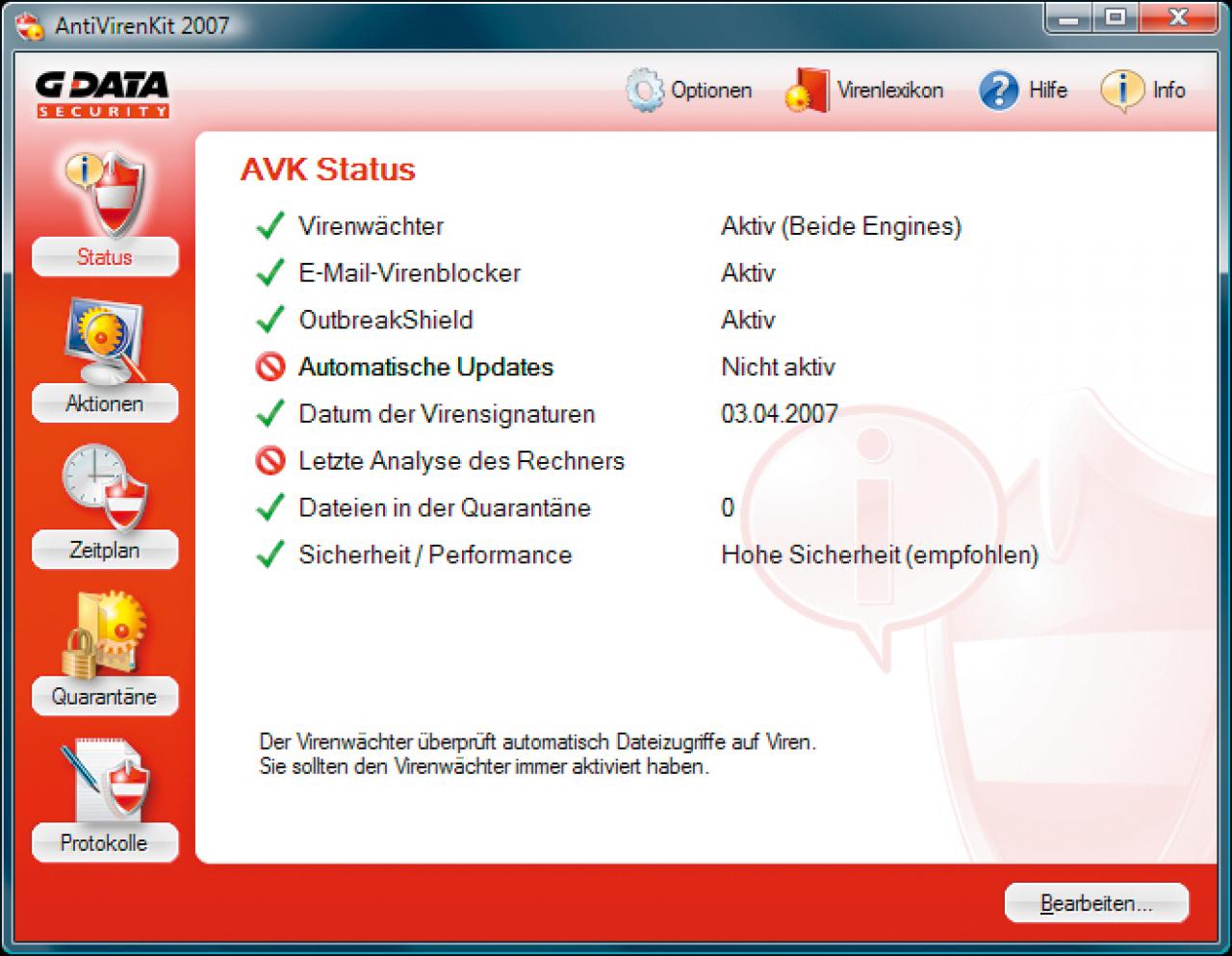Click the G DATA Security logo
The height and width of the screenshot is (956, 1232).
[x=102, y=96]
